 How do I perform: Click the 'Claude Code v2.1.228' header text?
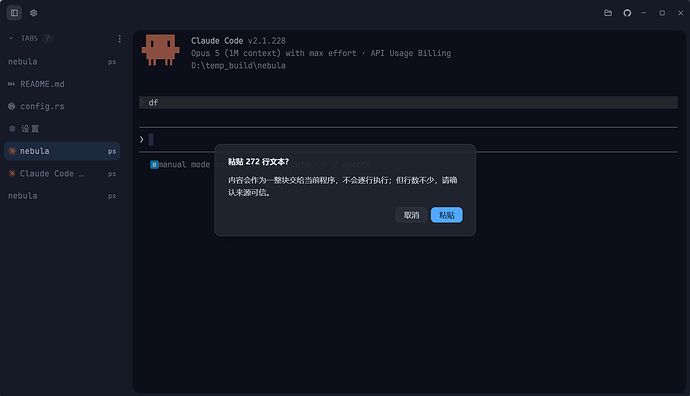tap(238, 40)
